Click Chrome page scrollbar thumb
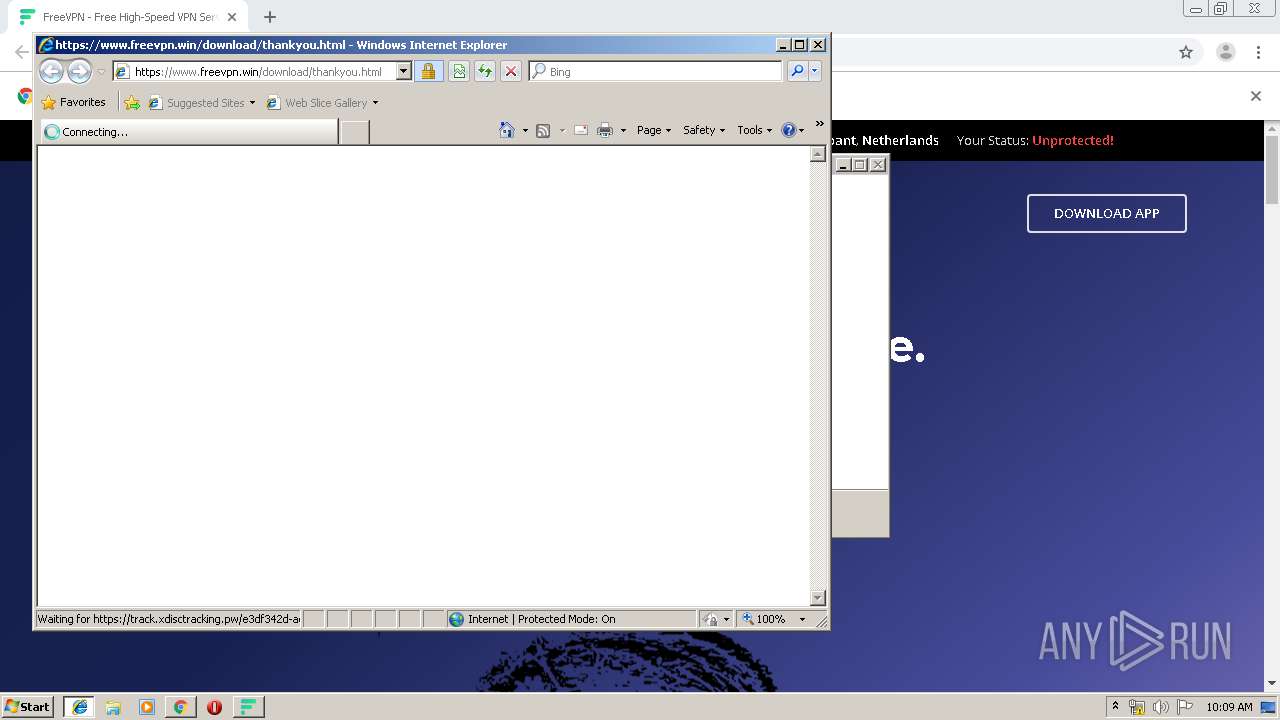The height and width of the screenshot is (720, 1280). pos(1272,168)
